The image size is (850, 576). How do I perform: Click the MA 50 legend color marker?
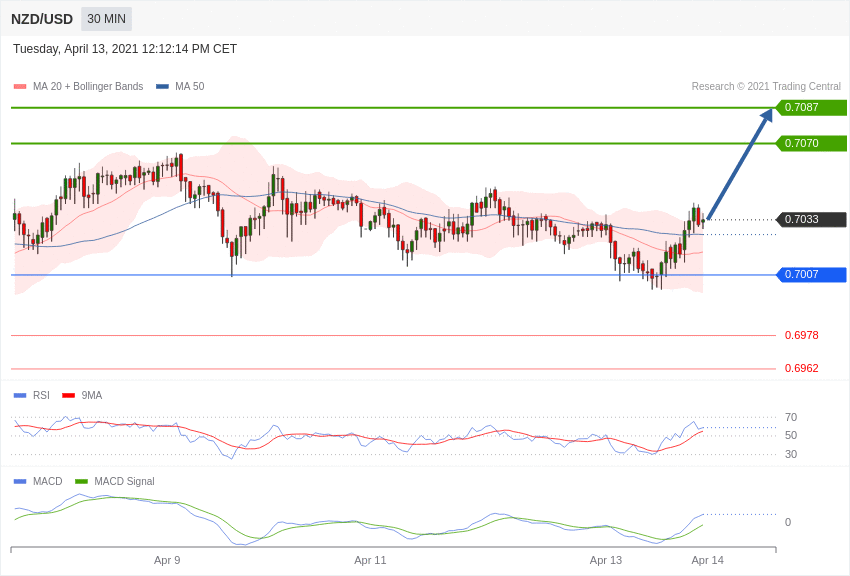[x=162, y=87]
